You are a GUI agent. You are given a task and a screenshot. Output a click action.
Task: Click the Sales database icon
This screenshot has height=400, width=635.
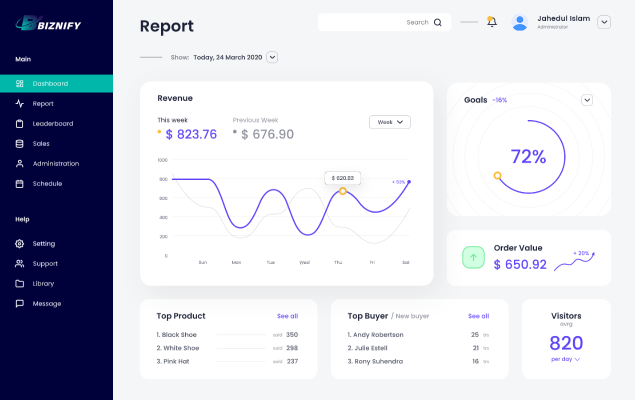point(20,144)
